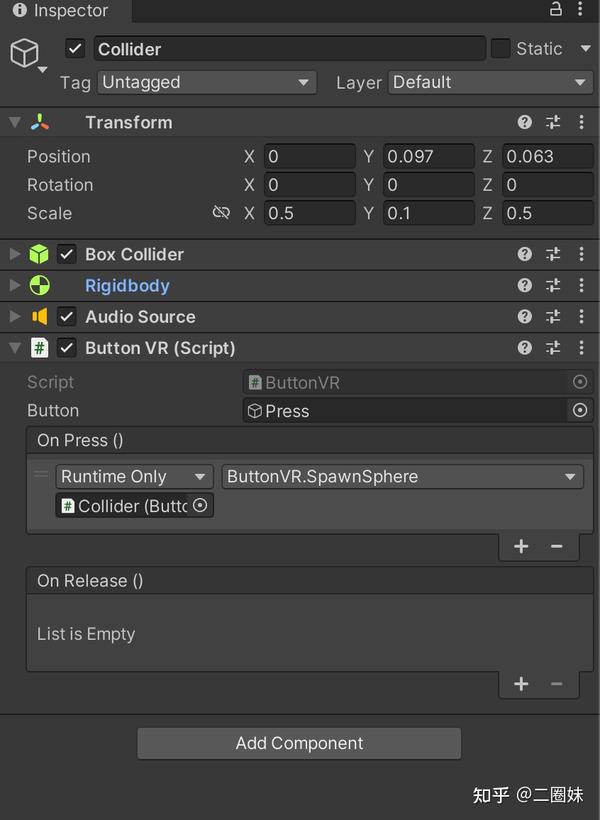Open the Rigidbody more options menu icon
Viewport: 600px width, 820px height.
point(582,285)
